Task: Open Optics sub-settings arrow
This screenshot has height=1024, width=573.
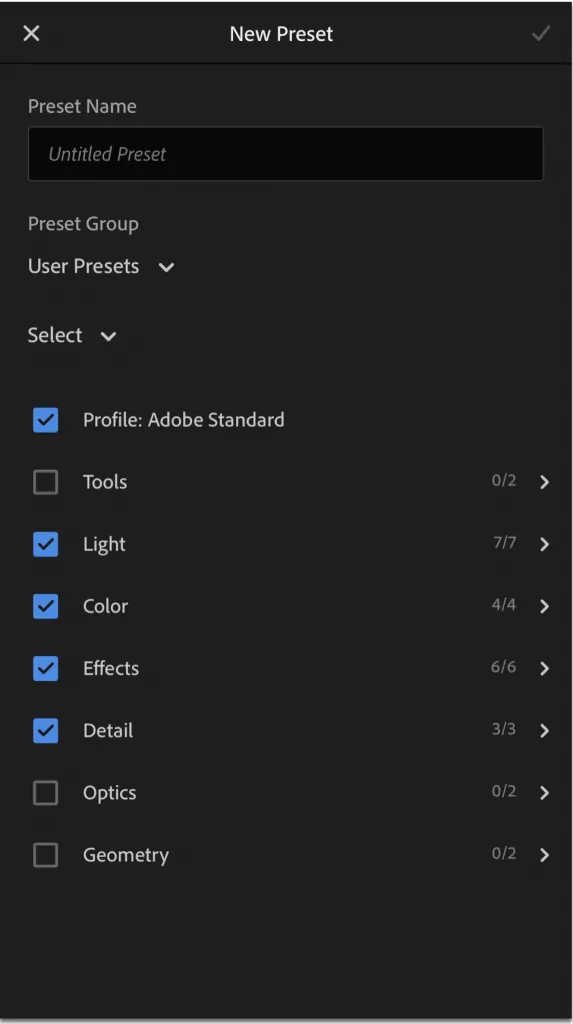Action: tap(544, 792)
